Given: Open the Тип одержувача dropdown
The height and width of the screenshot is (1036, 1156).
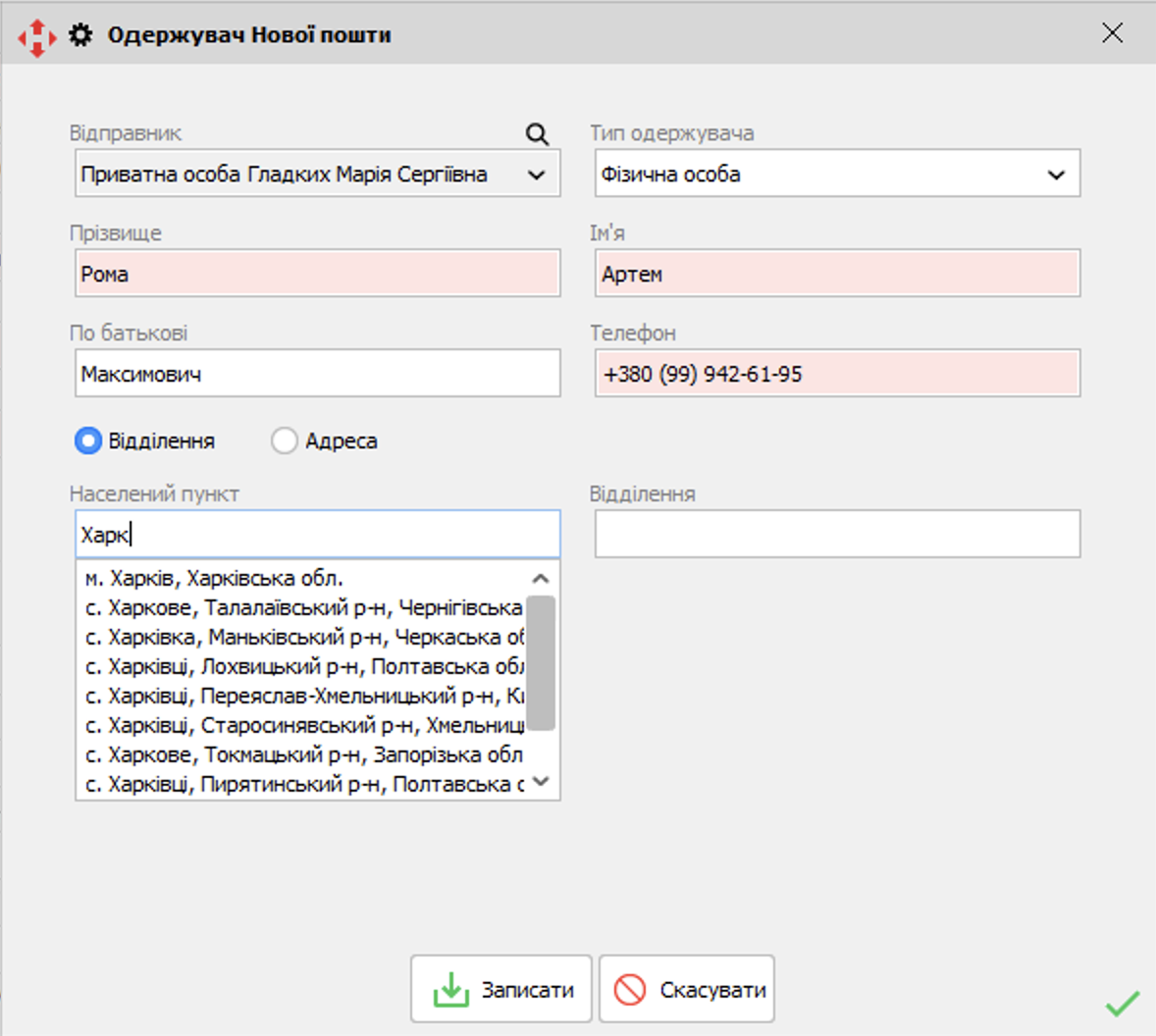Looking at the screenshot, I should pos(1056,175).
